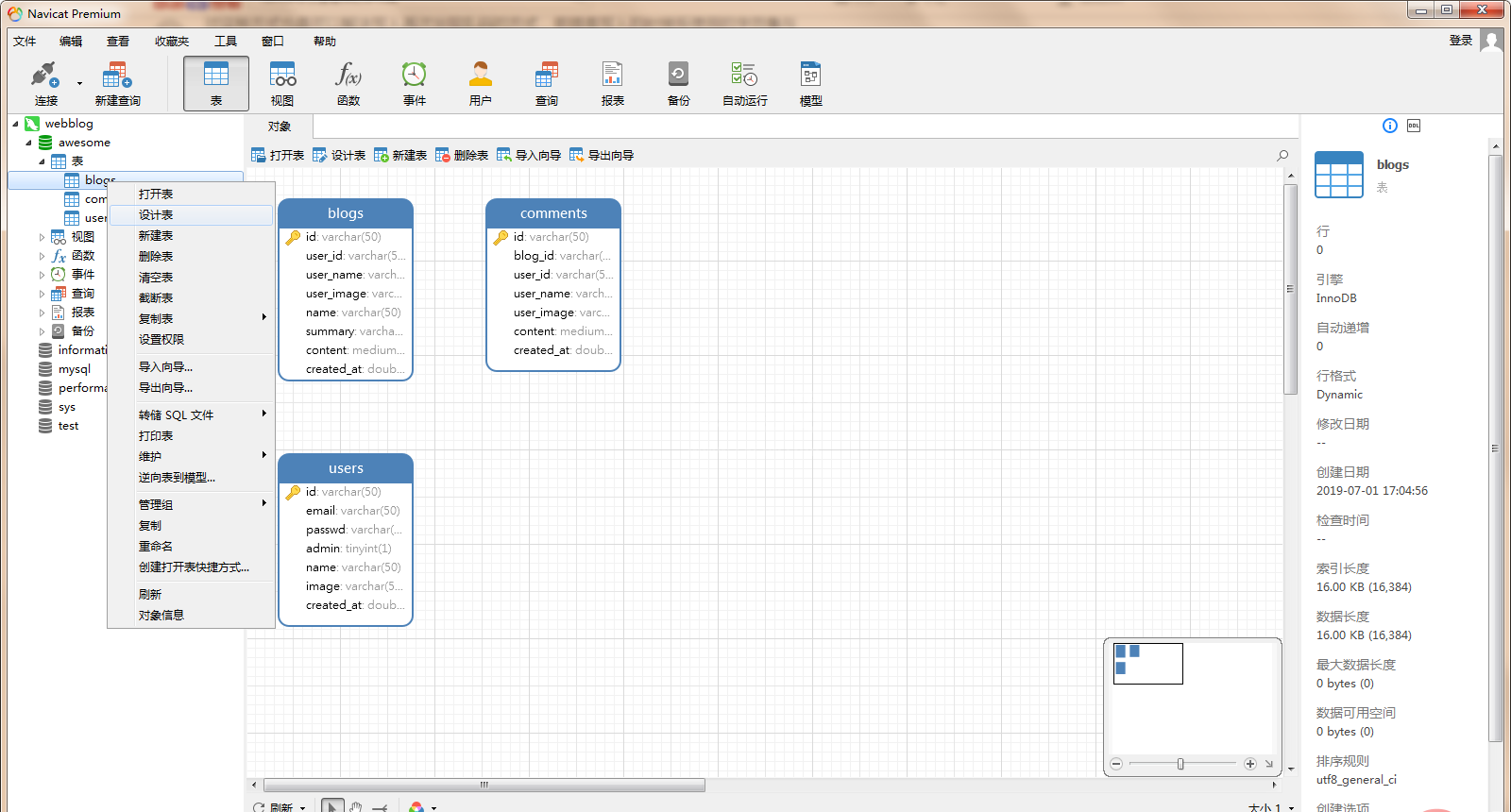
Task: Choose 对象信息 in the context menu
Action: click(192, 616)
